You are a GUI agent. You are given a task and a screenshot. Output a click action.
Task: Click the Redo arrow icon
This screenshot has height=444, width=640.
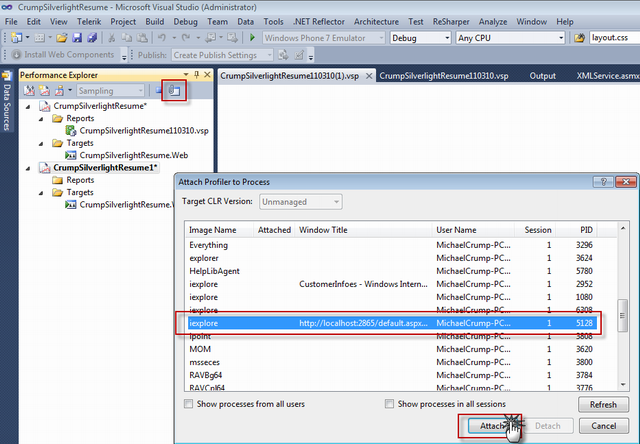click(186, 38)
